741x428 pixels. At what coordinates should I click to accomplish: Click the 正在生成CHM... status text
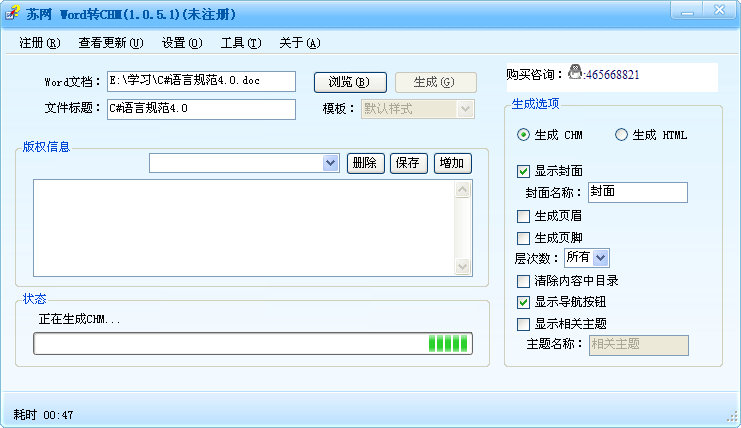pyautogui.click(x=79, y=319)
